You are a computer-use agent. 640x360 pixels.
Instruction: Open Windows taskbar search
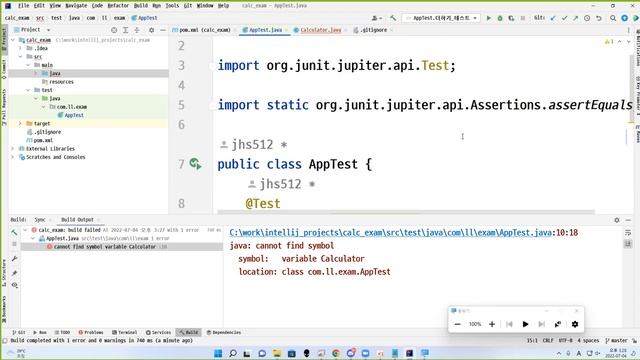233,353
